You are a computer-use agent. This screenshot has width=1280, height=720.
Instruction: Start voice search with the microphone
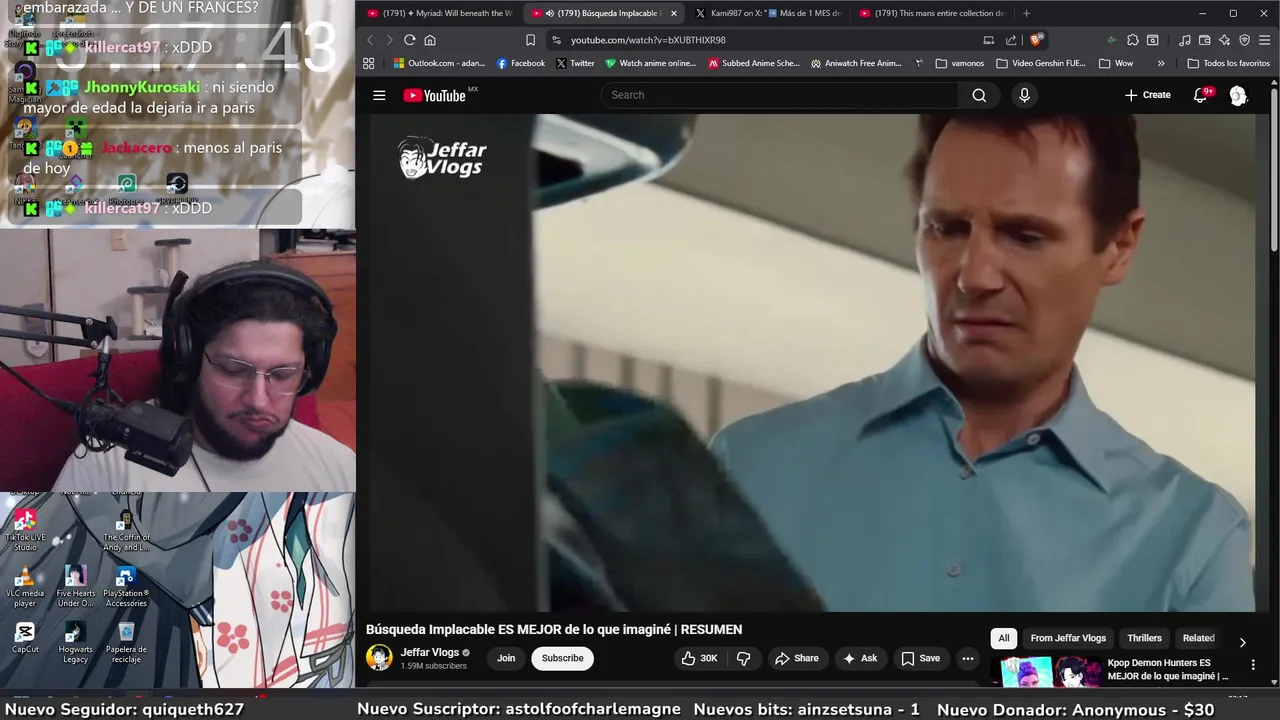point(1024,95)
